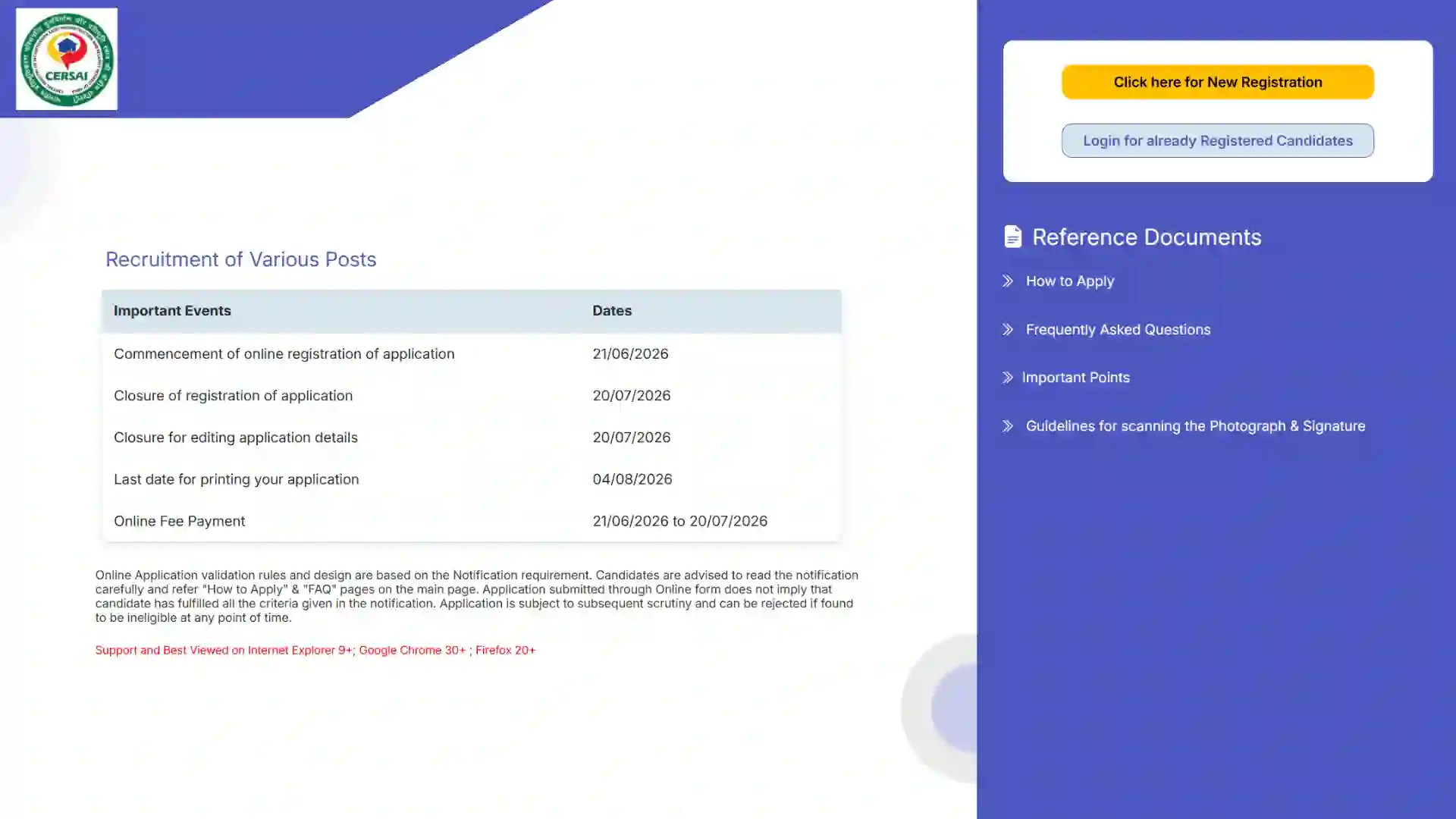Open Login for already Registered Candidates

pos(1217,140)
